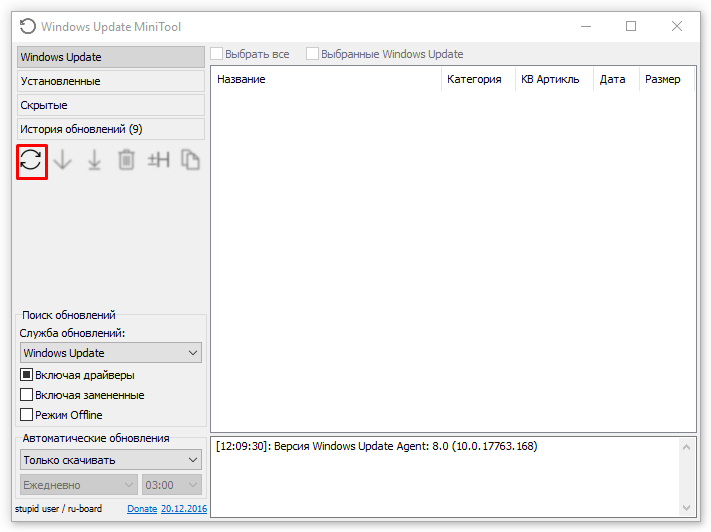This screenshot has width=711, height=532.
Task: Click the install updates arrow icon
Action: [94, 160]
